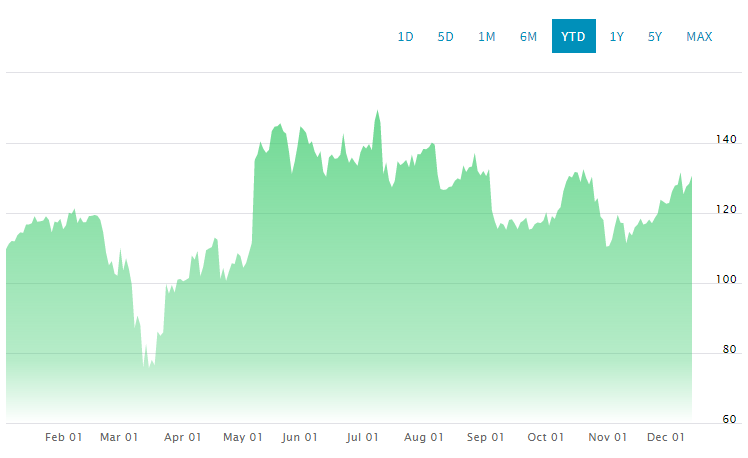This screenshot has height=458, width=748.
Task: Click the May 01 date label
Action: click(x=242, y=437)
